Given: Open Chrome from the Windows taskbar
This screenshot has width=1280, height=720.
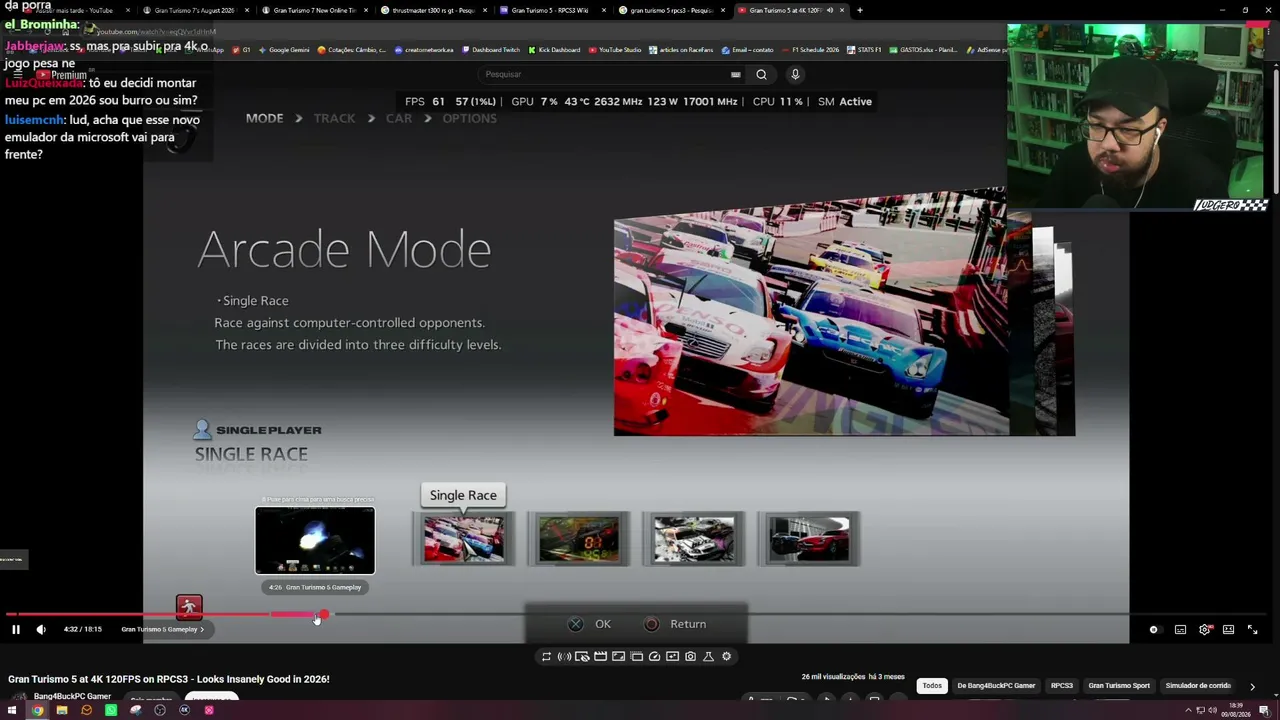Looking at the screenshot, I should 37,710.
